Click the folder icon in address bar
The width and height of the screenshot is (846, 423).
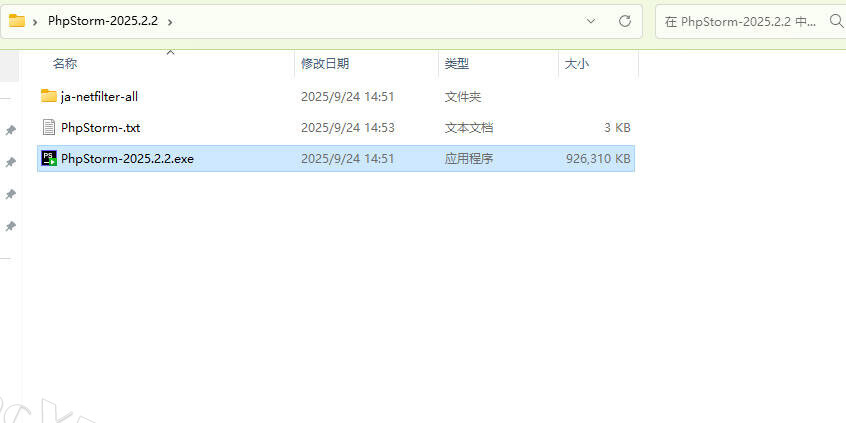(17, 20)
